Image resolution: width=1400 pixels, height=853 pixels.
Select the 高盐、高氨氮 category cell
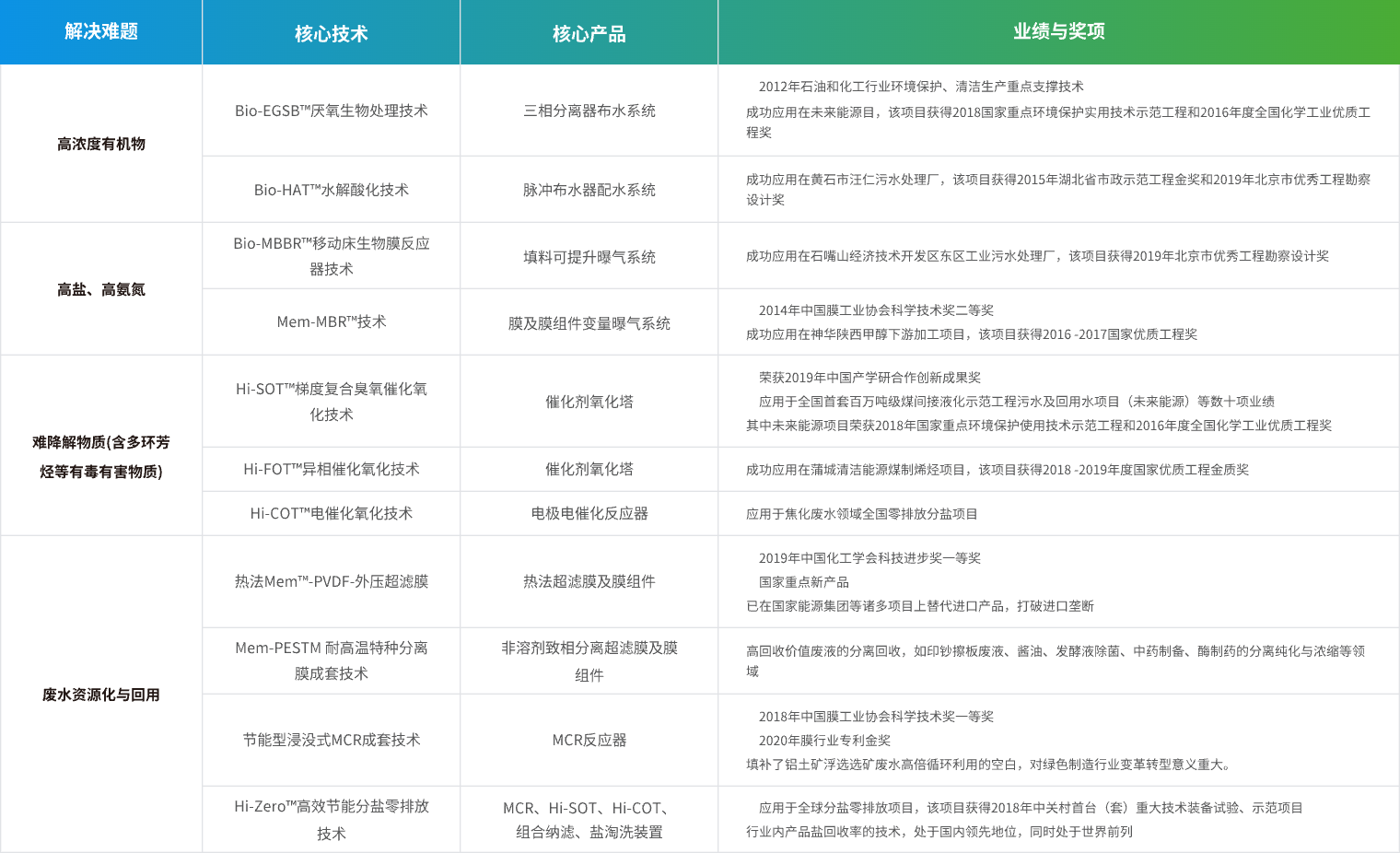(x=101, y=288)
